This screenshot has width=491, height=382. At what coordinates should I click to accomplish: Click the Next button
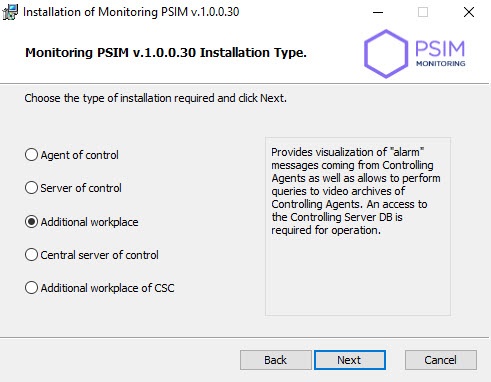[350, 360]
